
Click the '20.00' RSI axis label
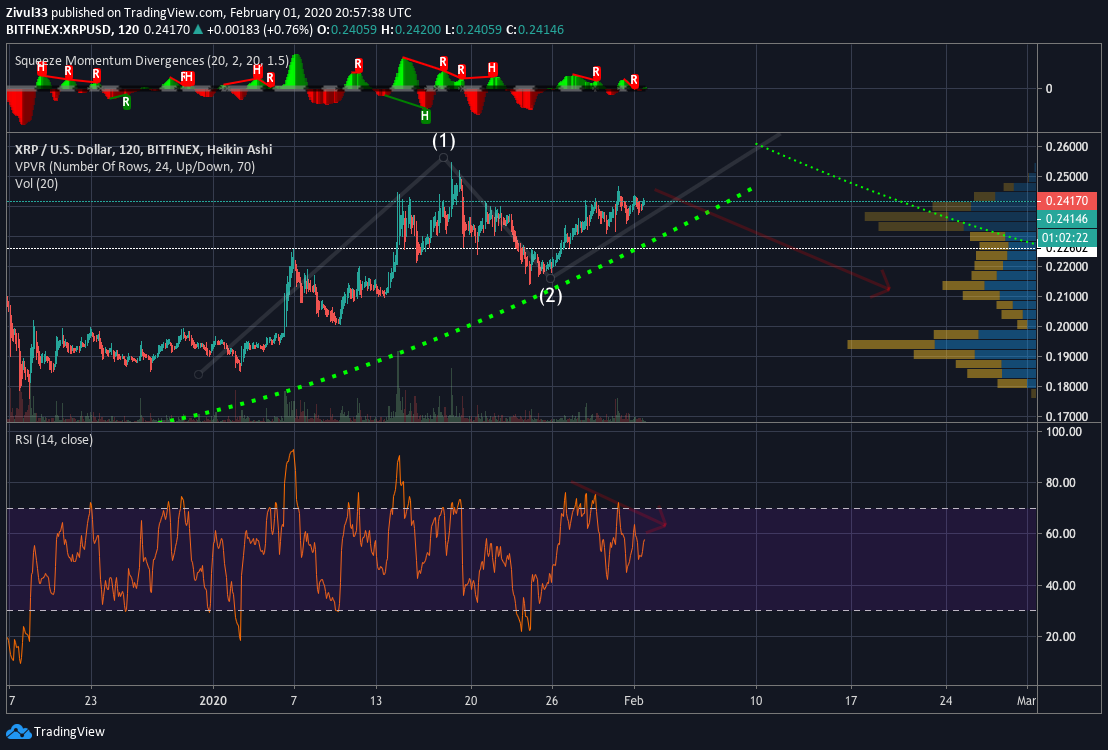coord(1060,636)
